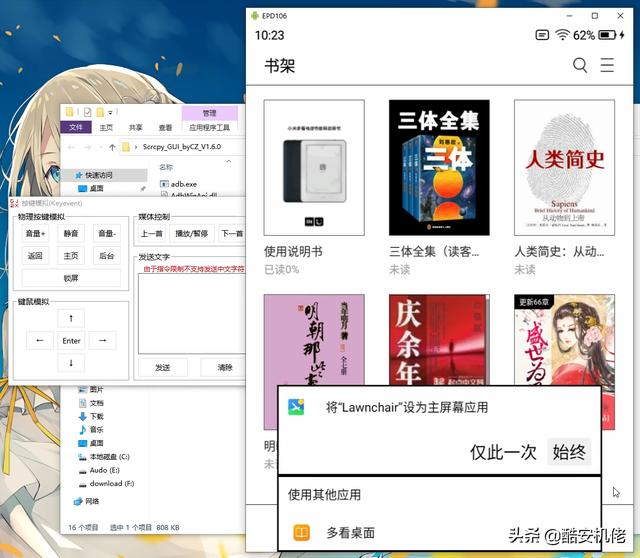
Task: Click the 清除 clear text button
Action: click(223, 367)
